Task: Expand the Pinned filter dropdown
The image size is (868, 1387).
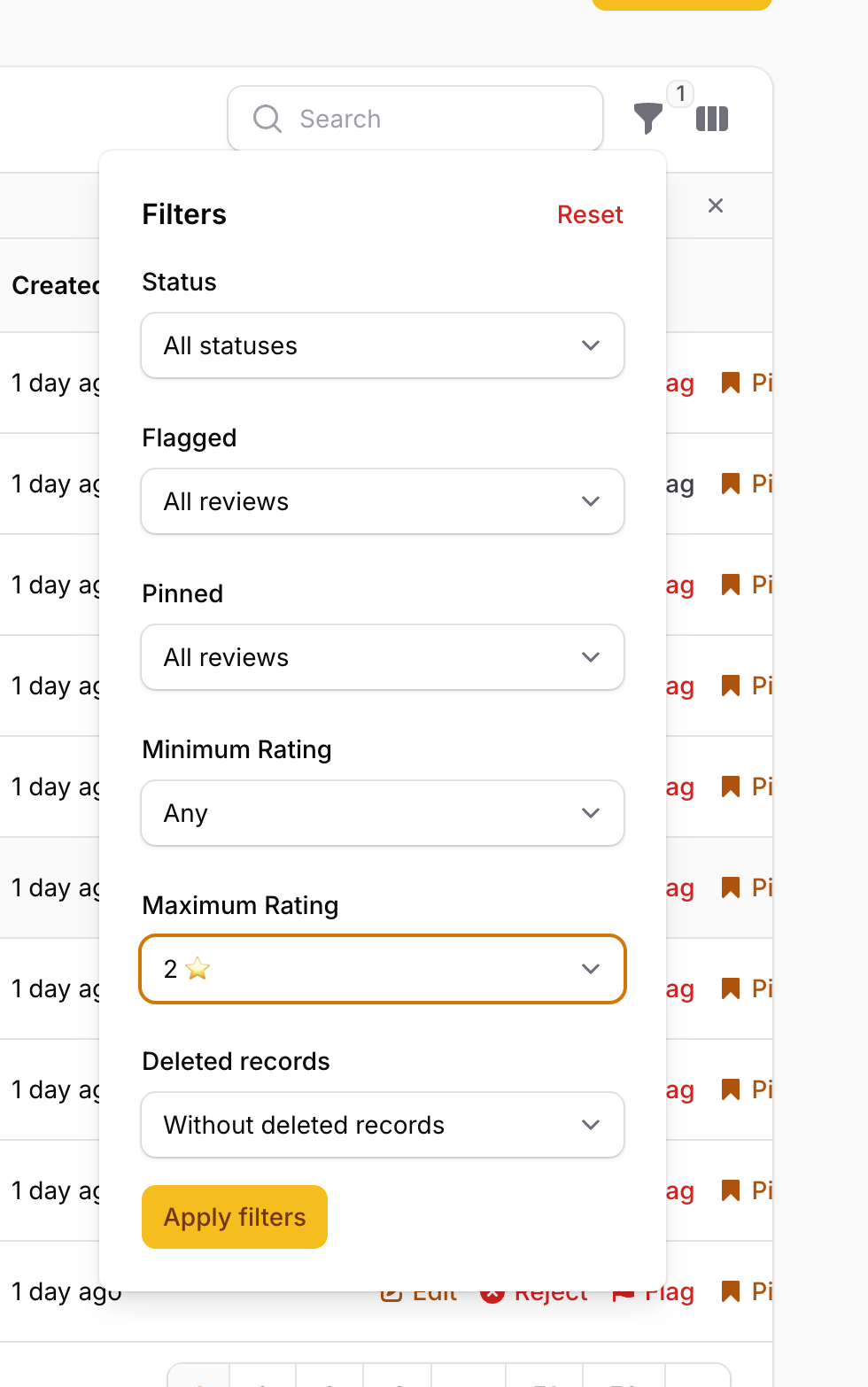Action: 383,657
